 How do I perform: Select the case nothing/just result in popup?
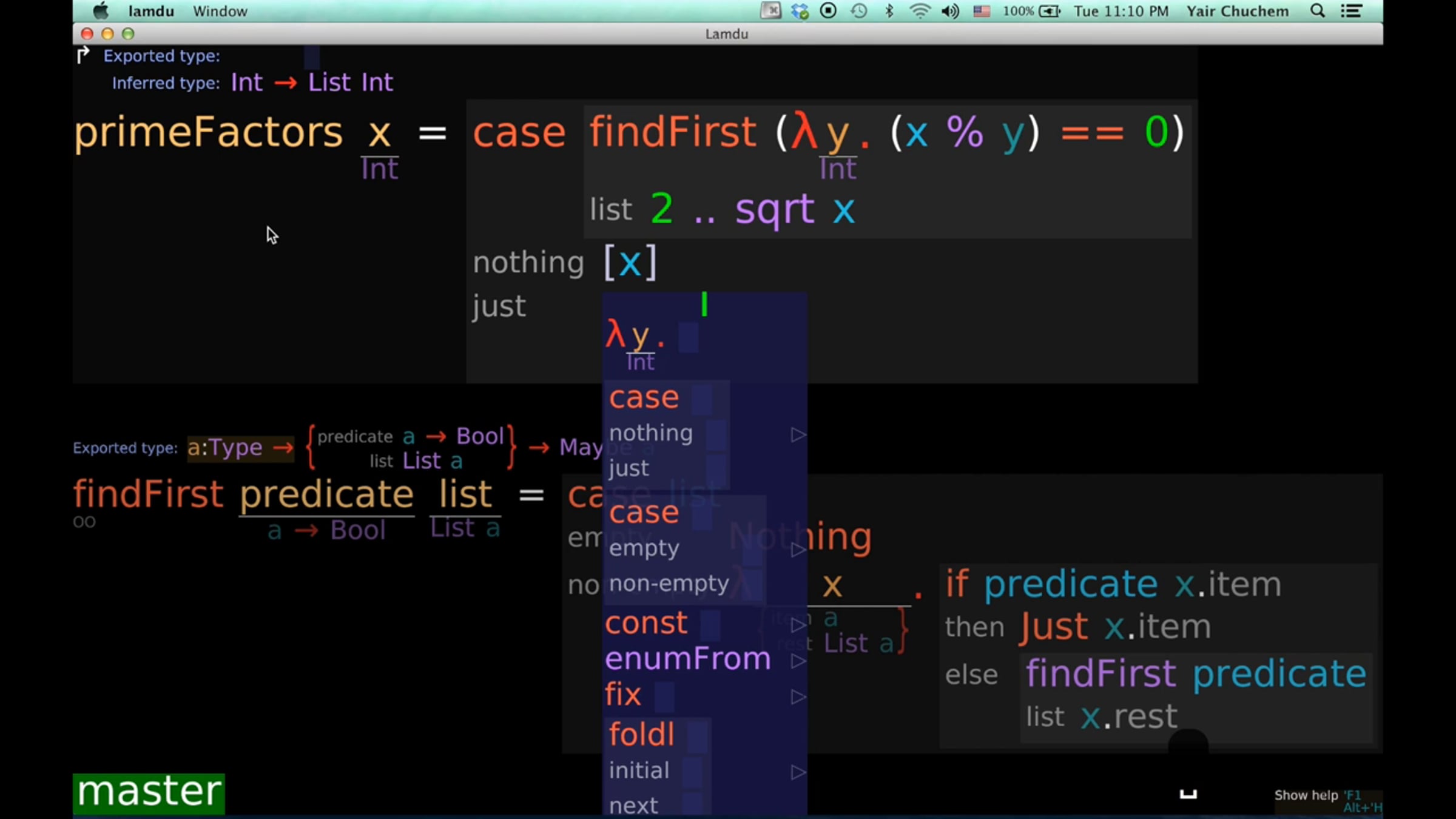667,433
